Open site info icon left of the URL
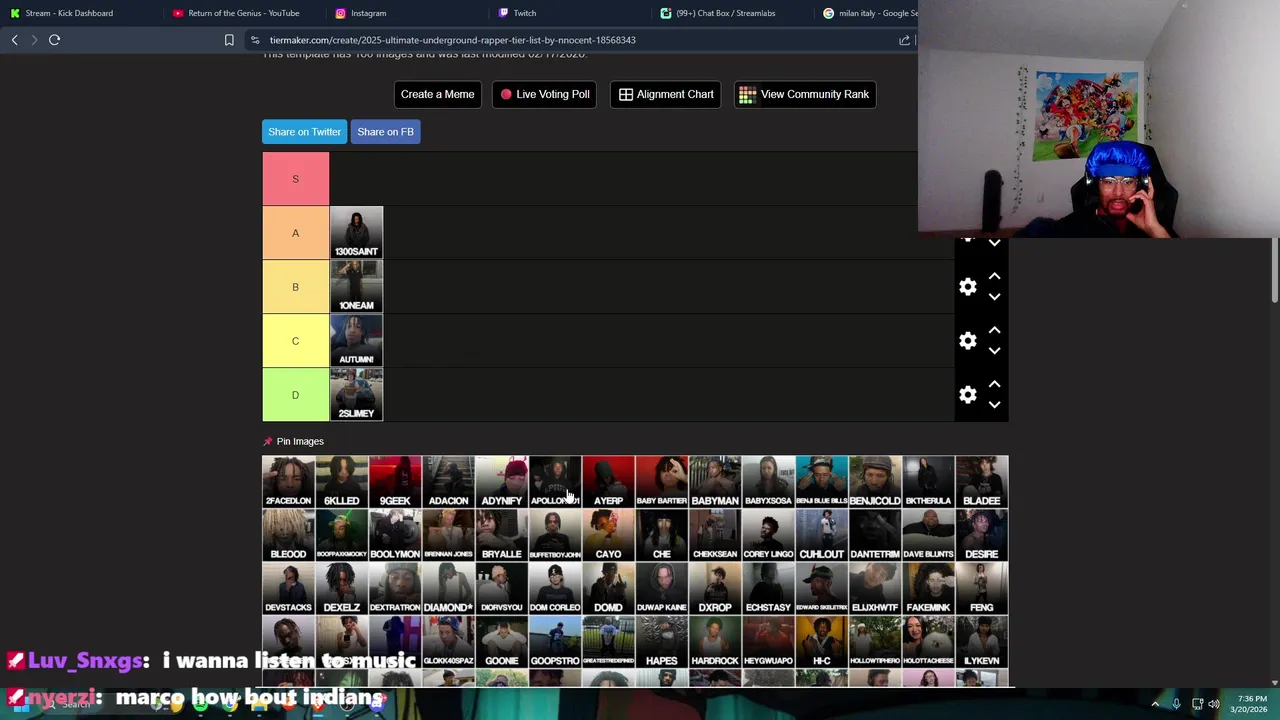 pos(255,40)
